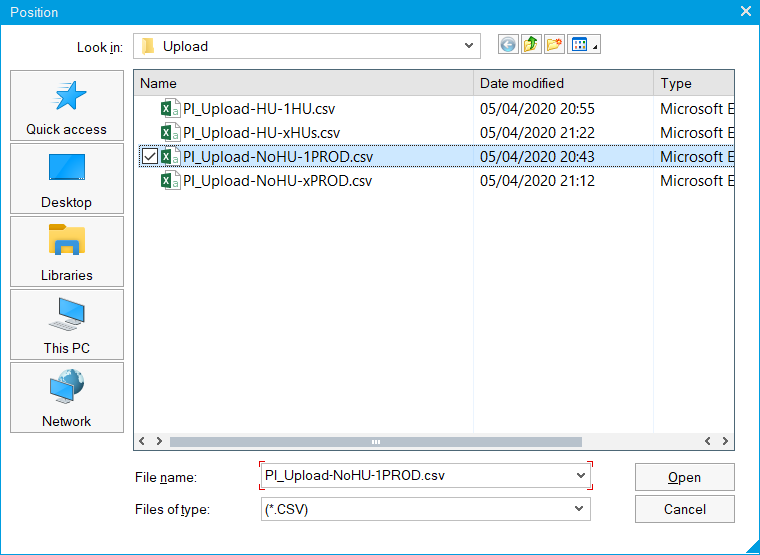This screenshot has height=555, width=760.
Task: Click Type cell of PI_Upload-HU-1HU.csv row
Action: point(697,109)
